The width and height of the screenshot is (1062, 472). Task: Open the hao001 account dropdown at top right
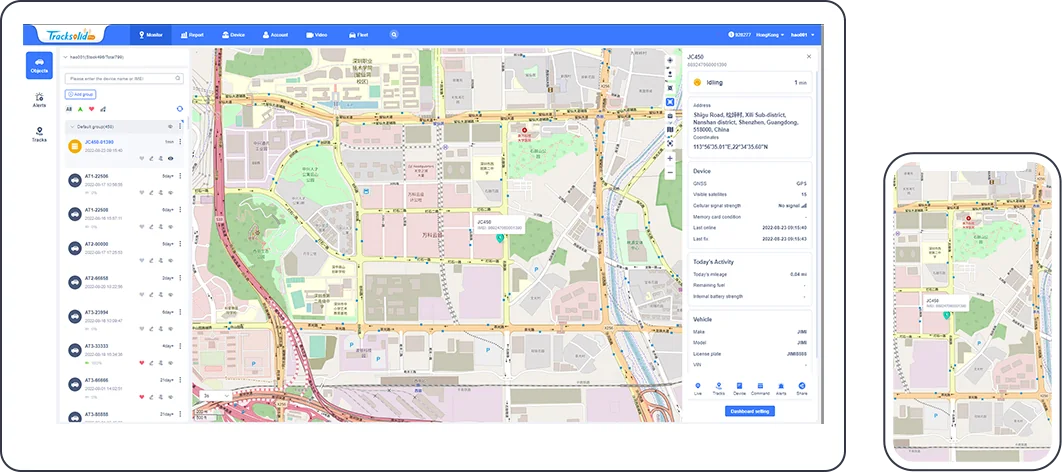[803, 35]
